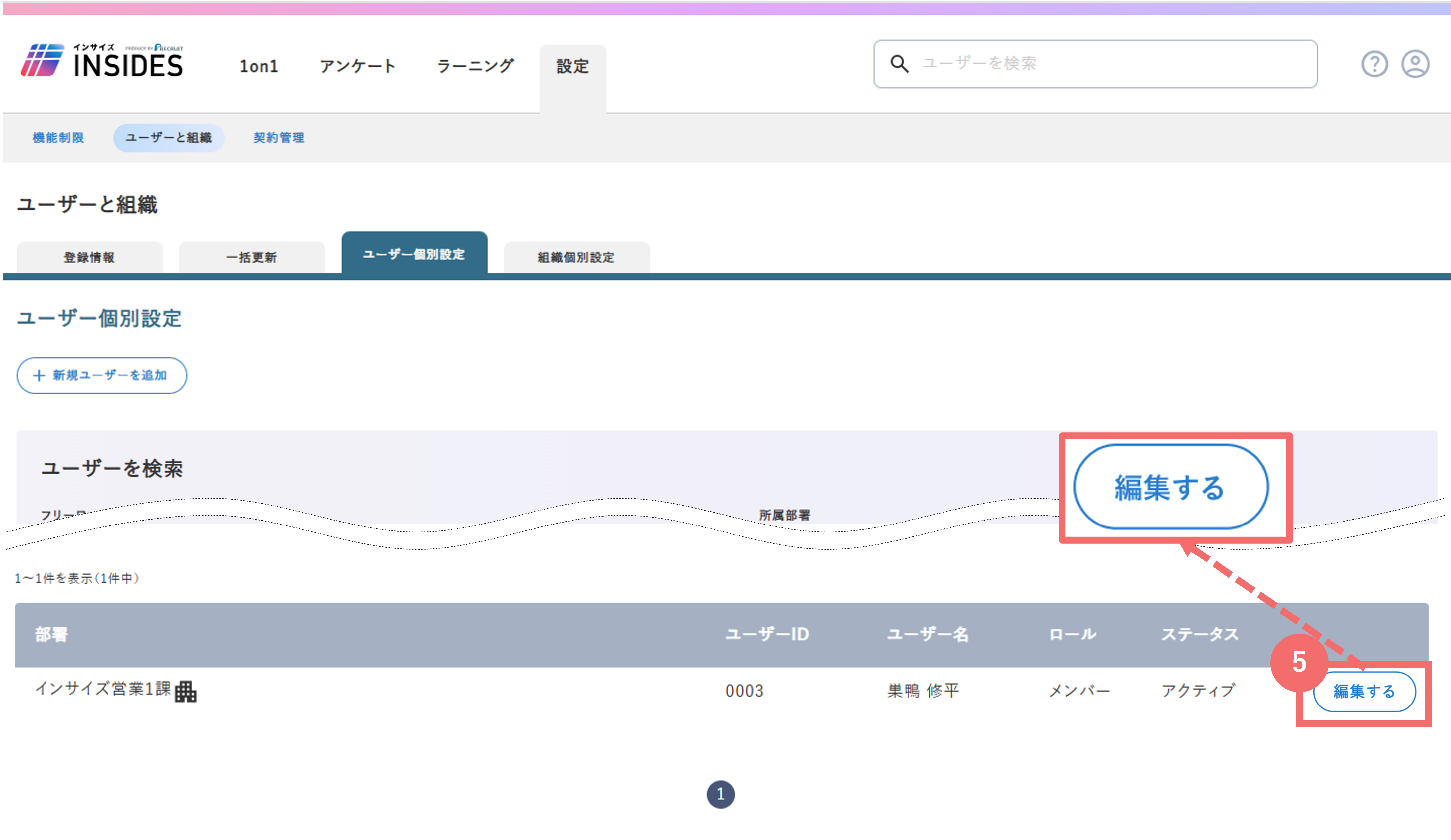Click the user ID 0003 cell
This screenshot has height=840, width=1451.
[x=745, y=691]
